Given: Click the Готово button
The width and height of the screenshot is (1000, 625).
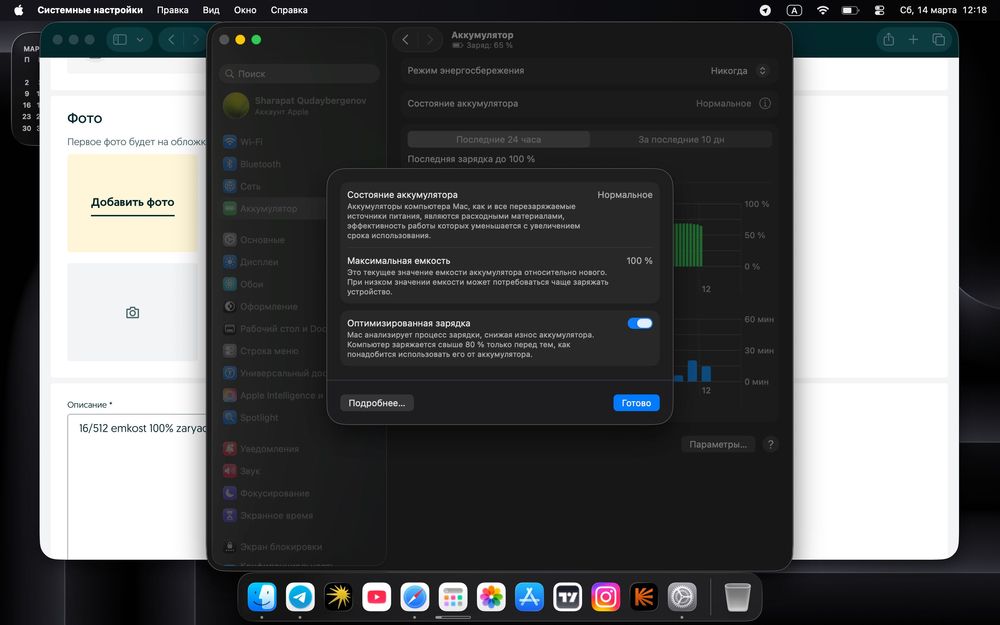Looking at the screenshot, I should 636,403.
